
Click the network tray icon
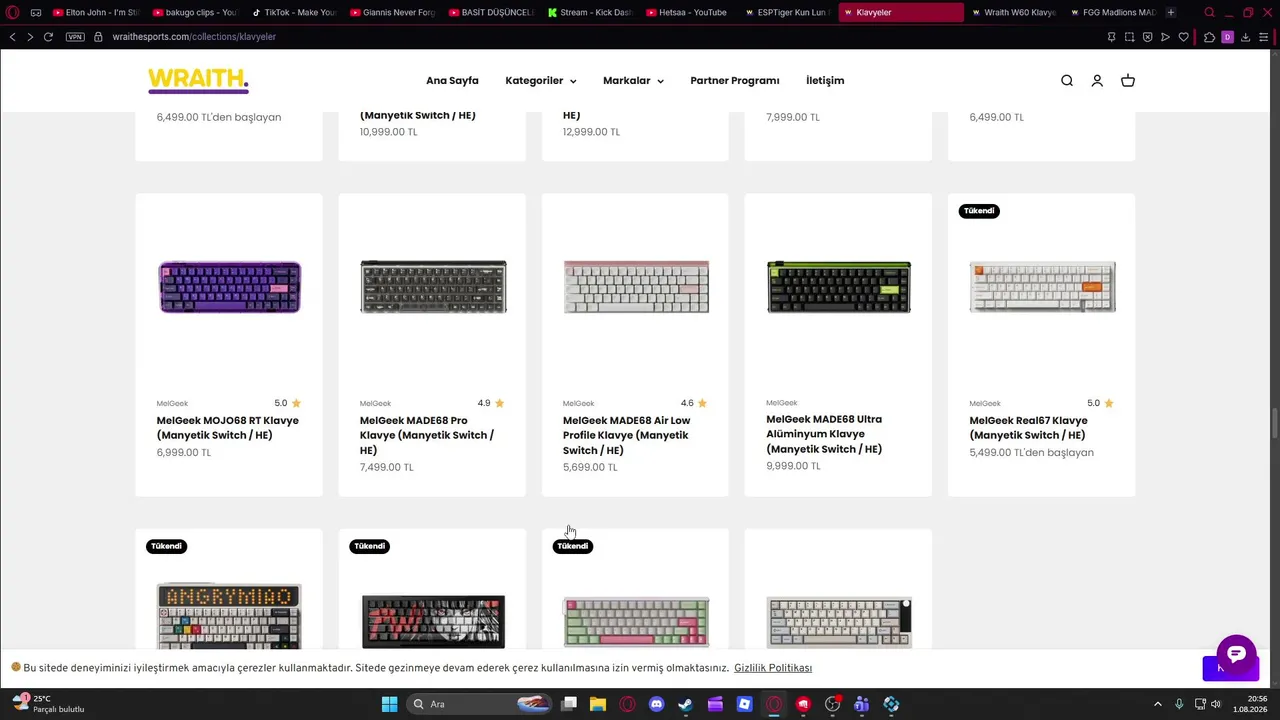[x=1201, y=704]
